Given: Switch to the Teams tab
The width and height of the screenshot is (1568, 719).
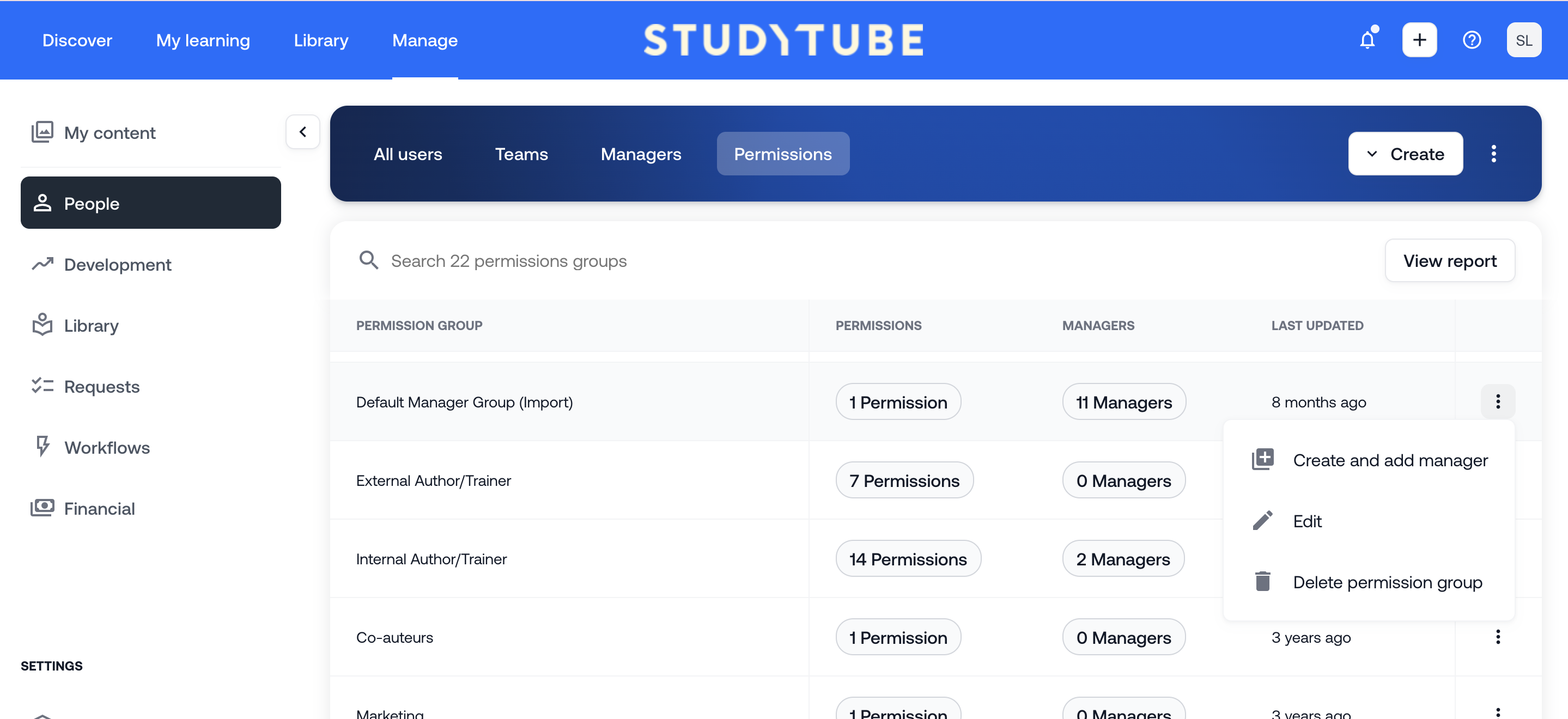Looking at the screenshot, I should pyautogui.click(x=521, y=154).
